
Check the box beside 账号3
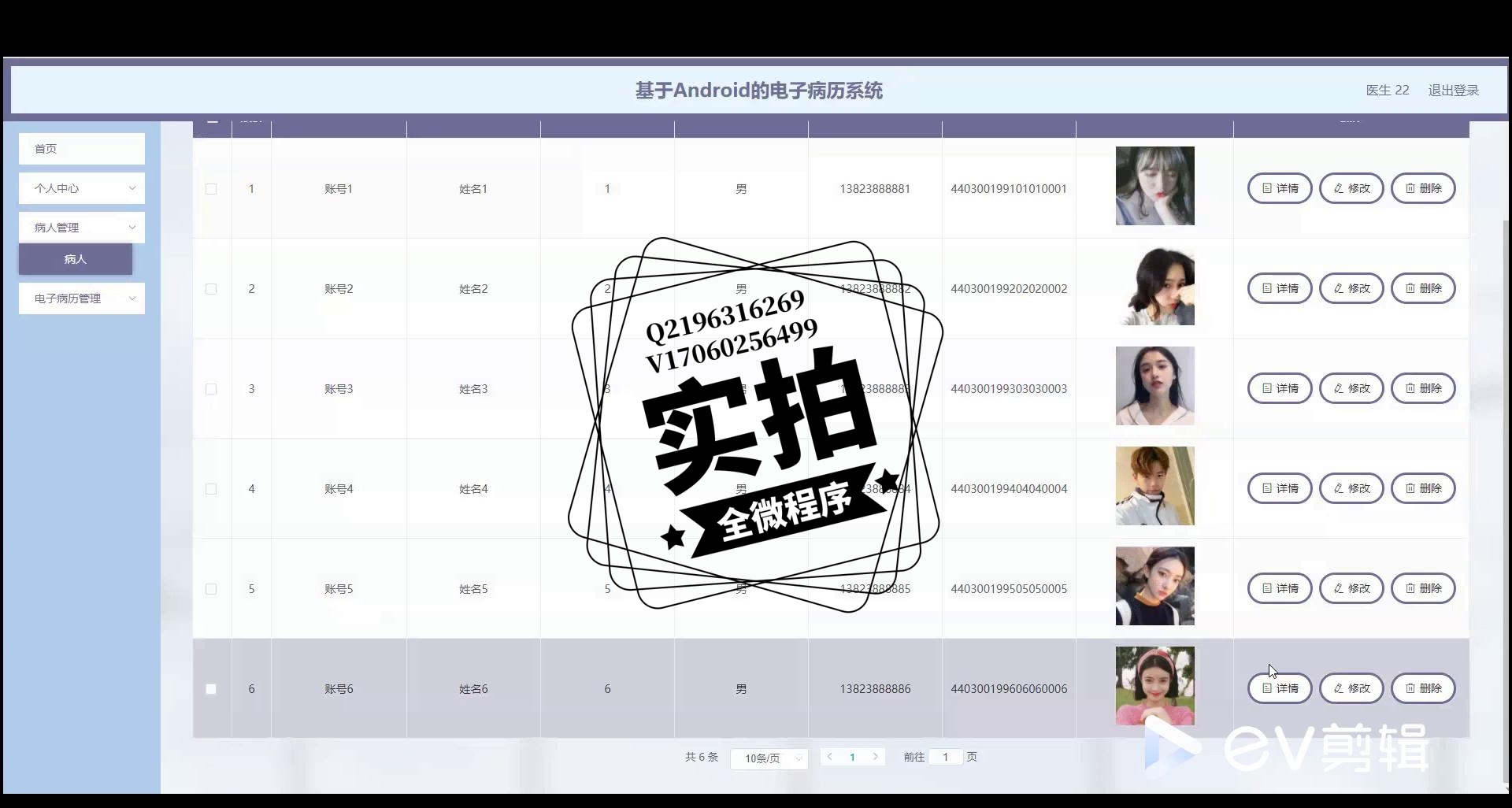(x=211, y=389)
